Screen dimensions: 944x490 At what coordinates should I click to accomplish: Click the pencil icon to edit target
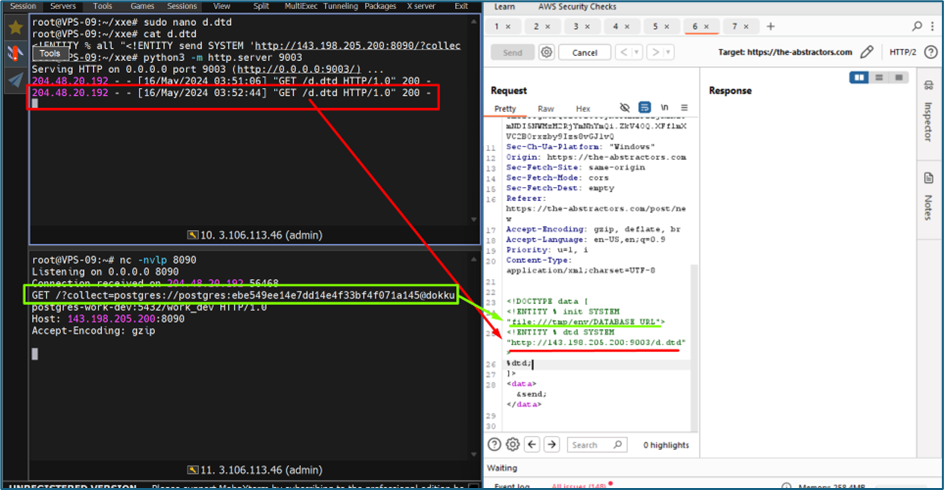(x=866, y=52)
